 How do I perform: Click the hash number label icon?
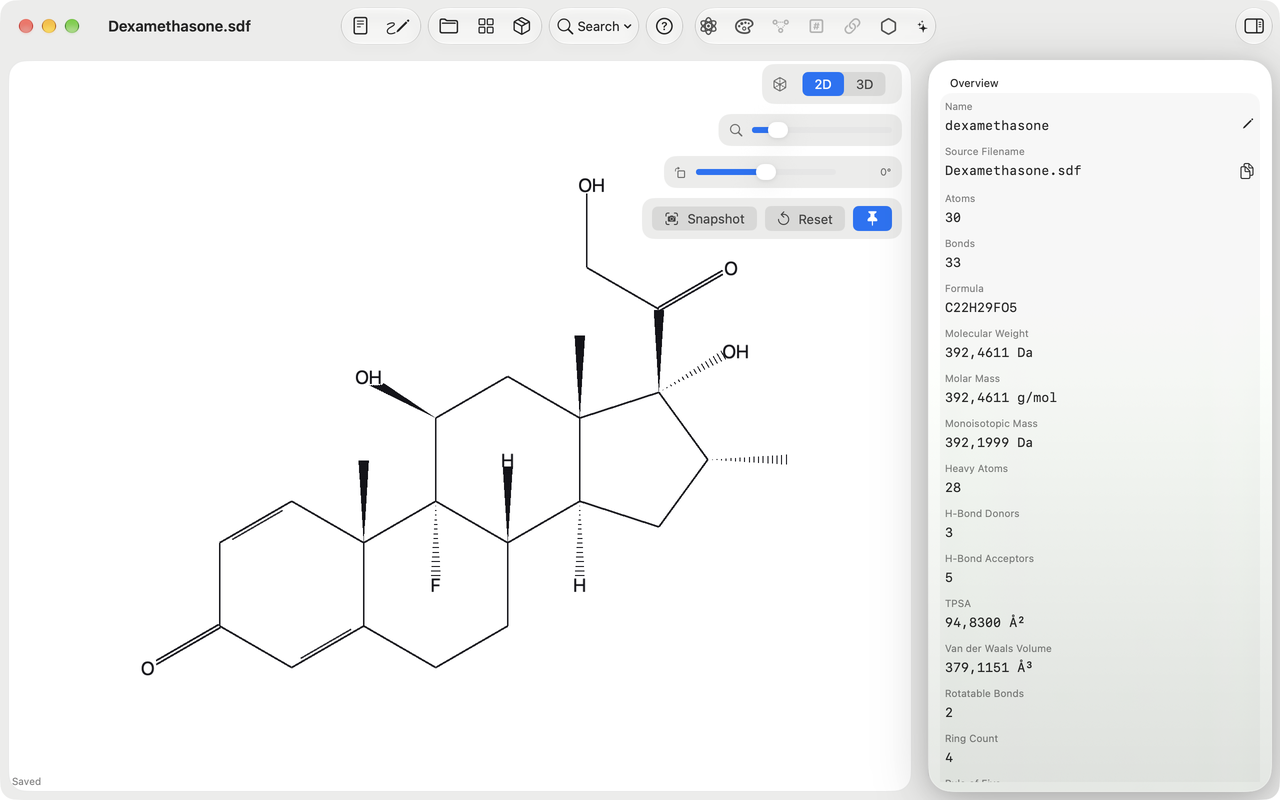[816, 26]
